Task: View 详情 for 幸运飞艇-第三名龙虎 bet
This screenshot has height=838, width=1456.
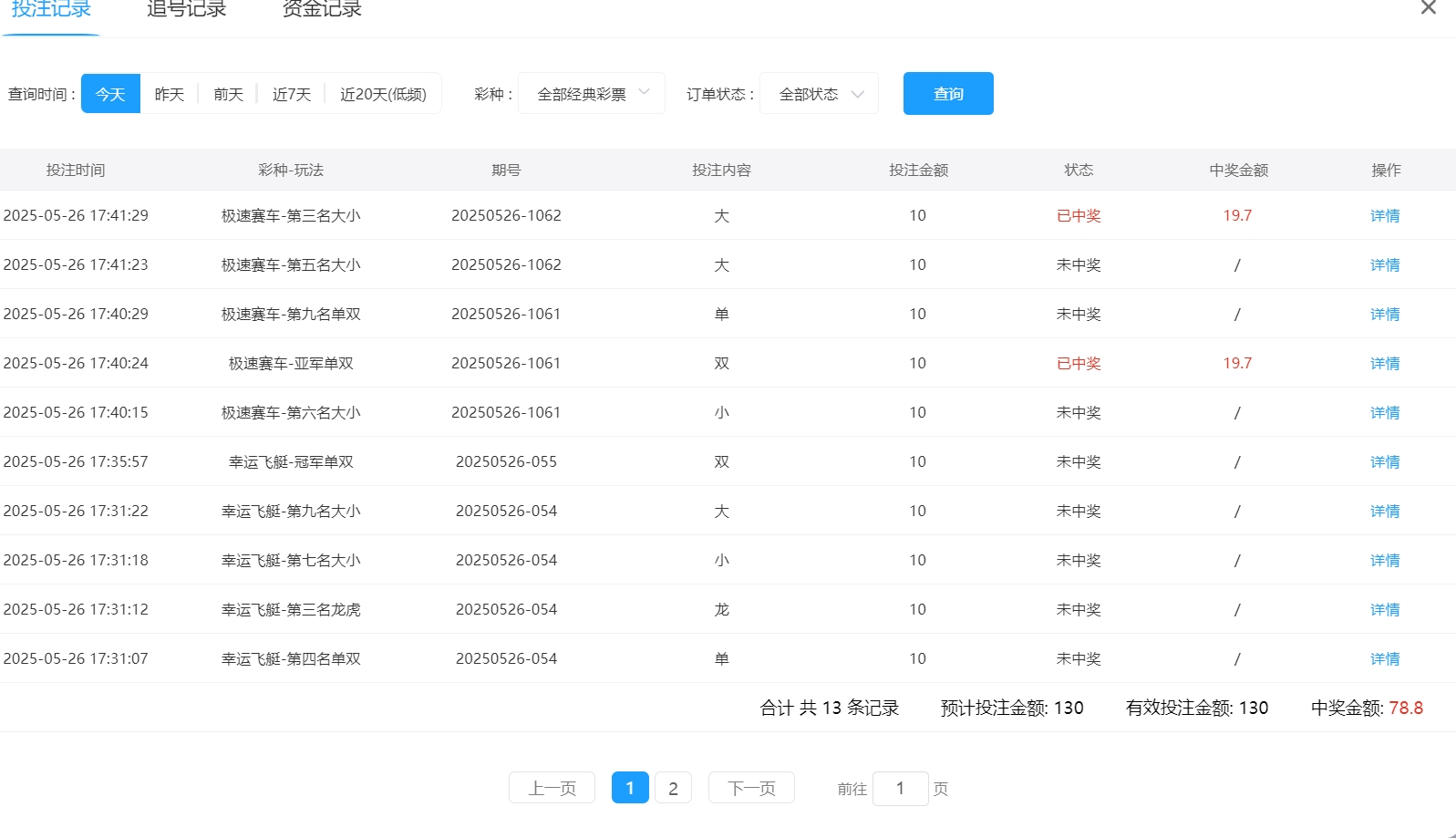Action: 1384,610
